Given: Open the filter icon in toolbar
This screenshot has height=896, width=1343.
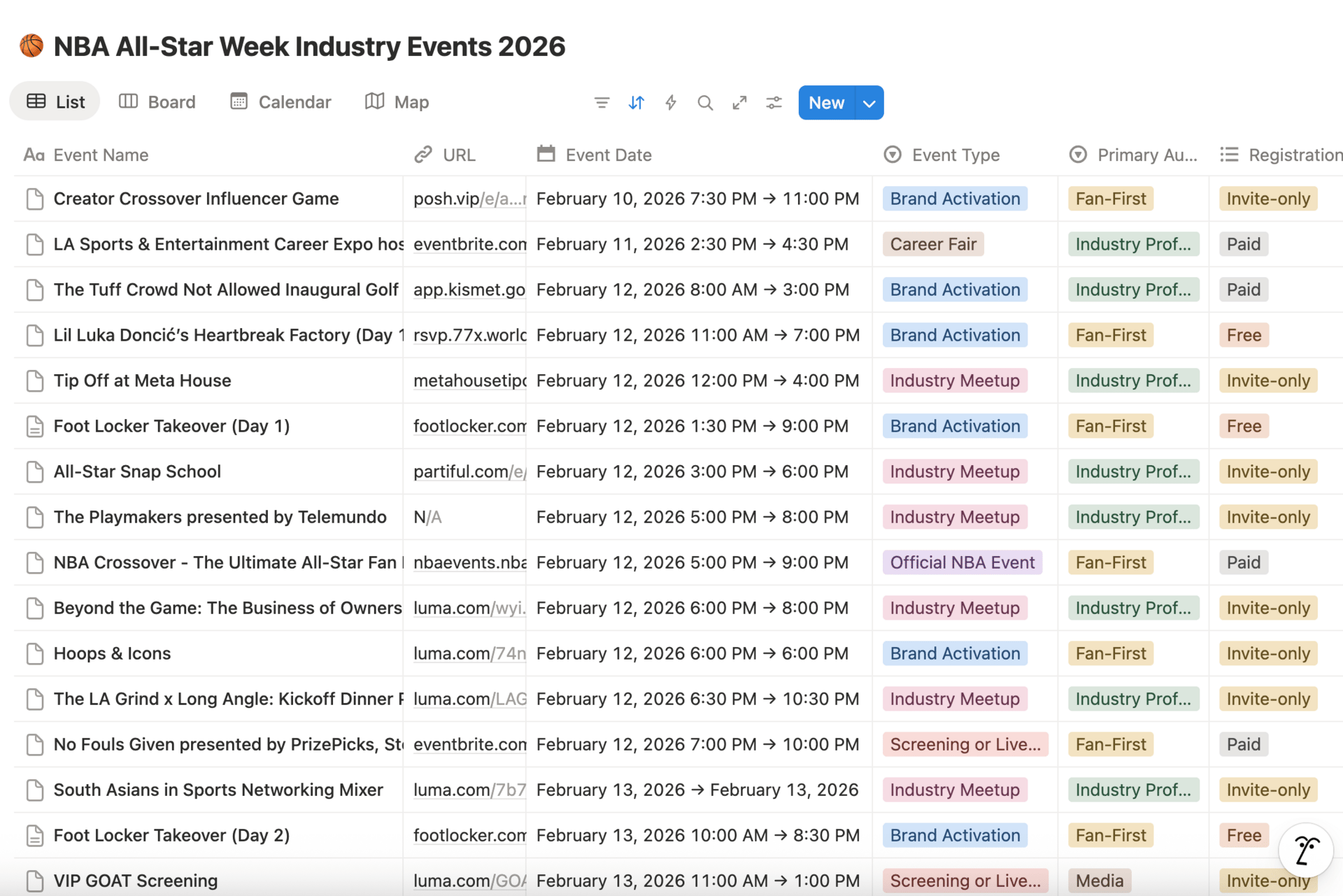Looking at the screenshot, I should [602, 103].
